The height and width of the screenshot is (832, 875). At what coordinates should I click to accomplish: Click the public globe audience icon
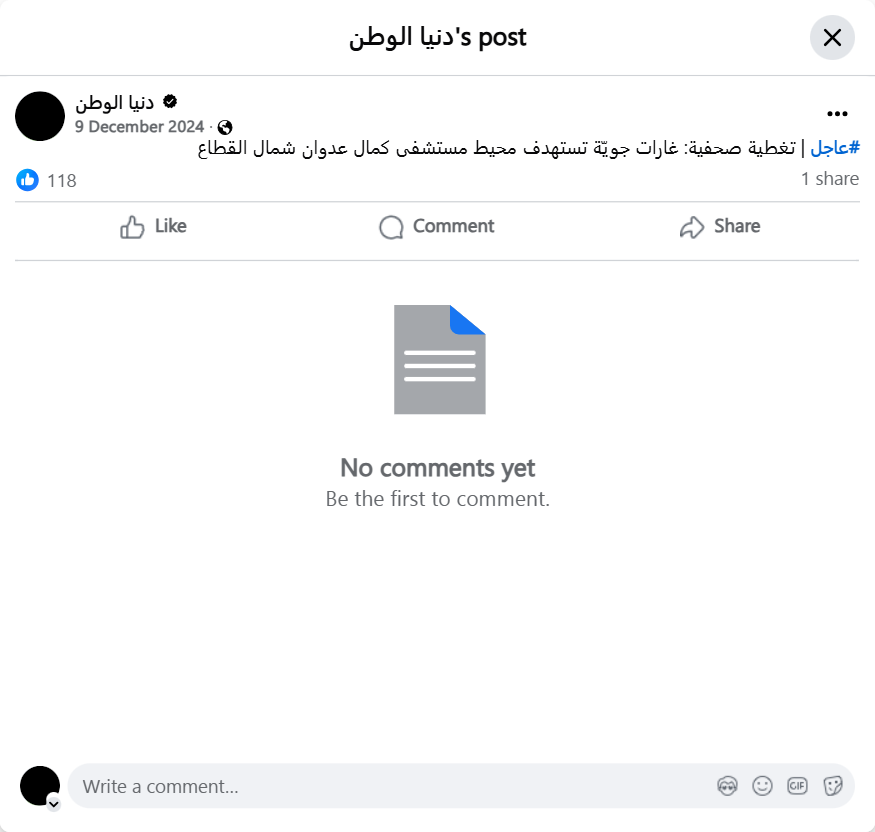(x=225, y=128)
